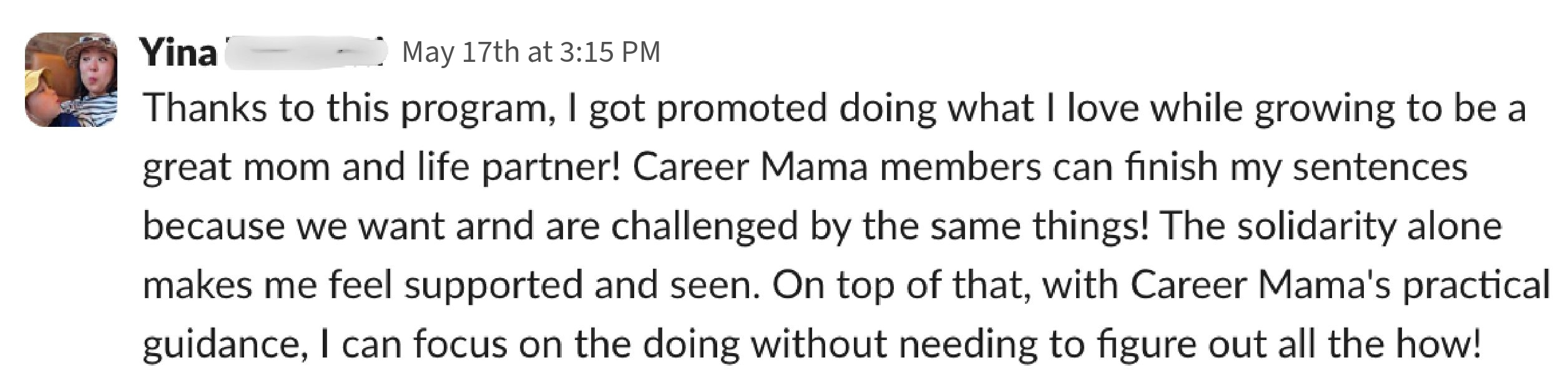Click the word "challenged" in the message
The image size is (1568, 390).
[704, 226]
